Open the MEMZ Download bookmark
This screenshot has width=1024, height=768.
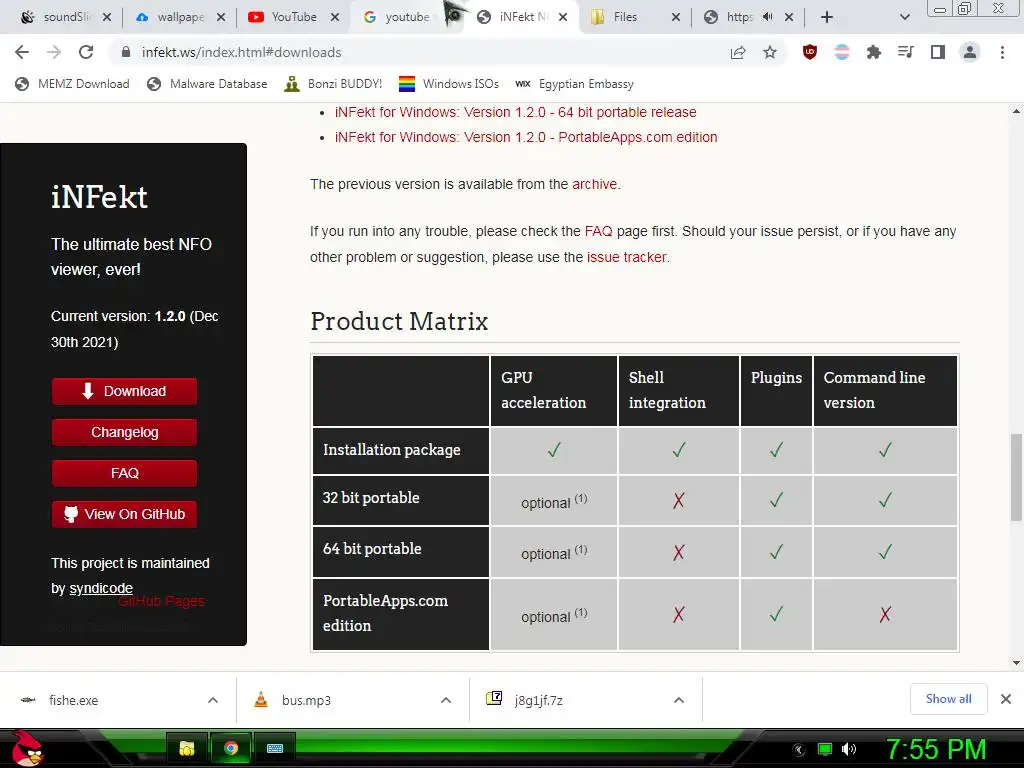click(x=72, y=84)
